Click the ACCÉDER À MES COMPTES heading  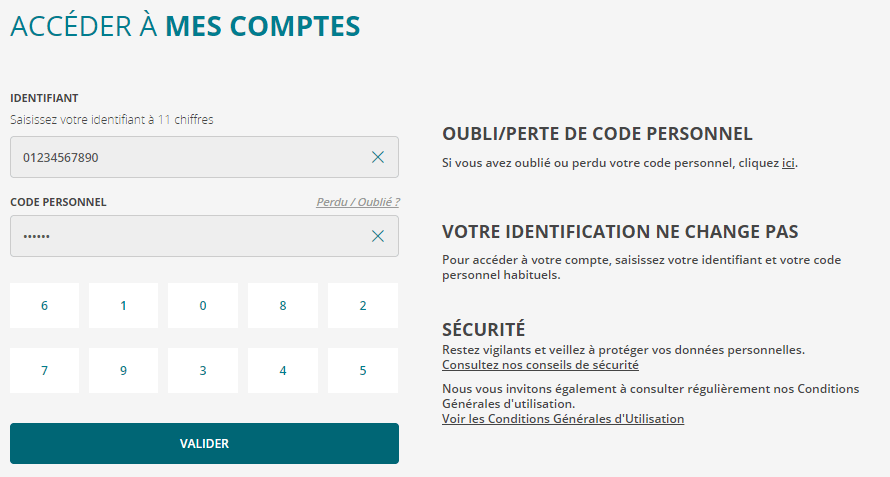tap(185, 27)
